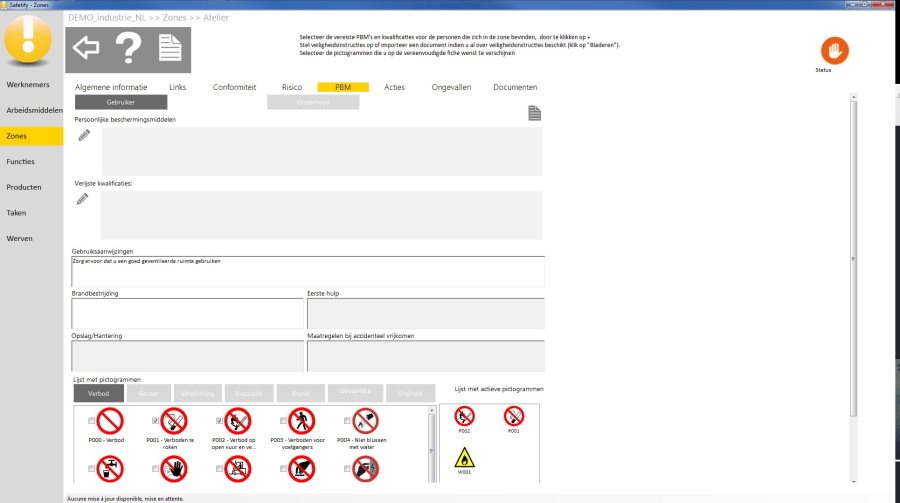Viewport: 900px width, 503px height.
Task: Open the Documenten tab
Action: (x=515, y=87)
